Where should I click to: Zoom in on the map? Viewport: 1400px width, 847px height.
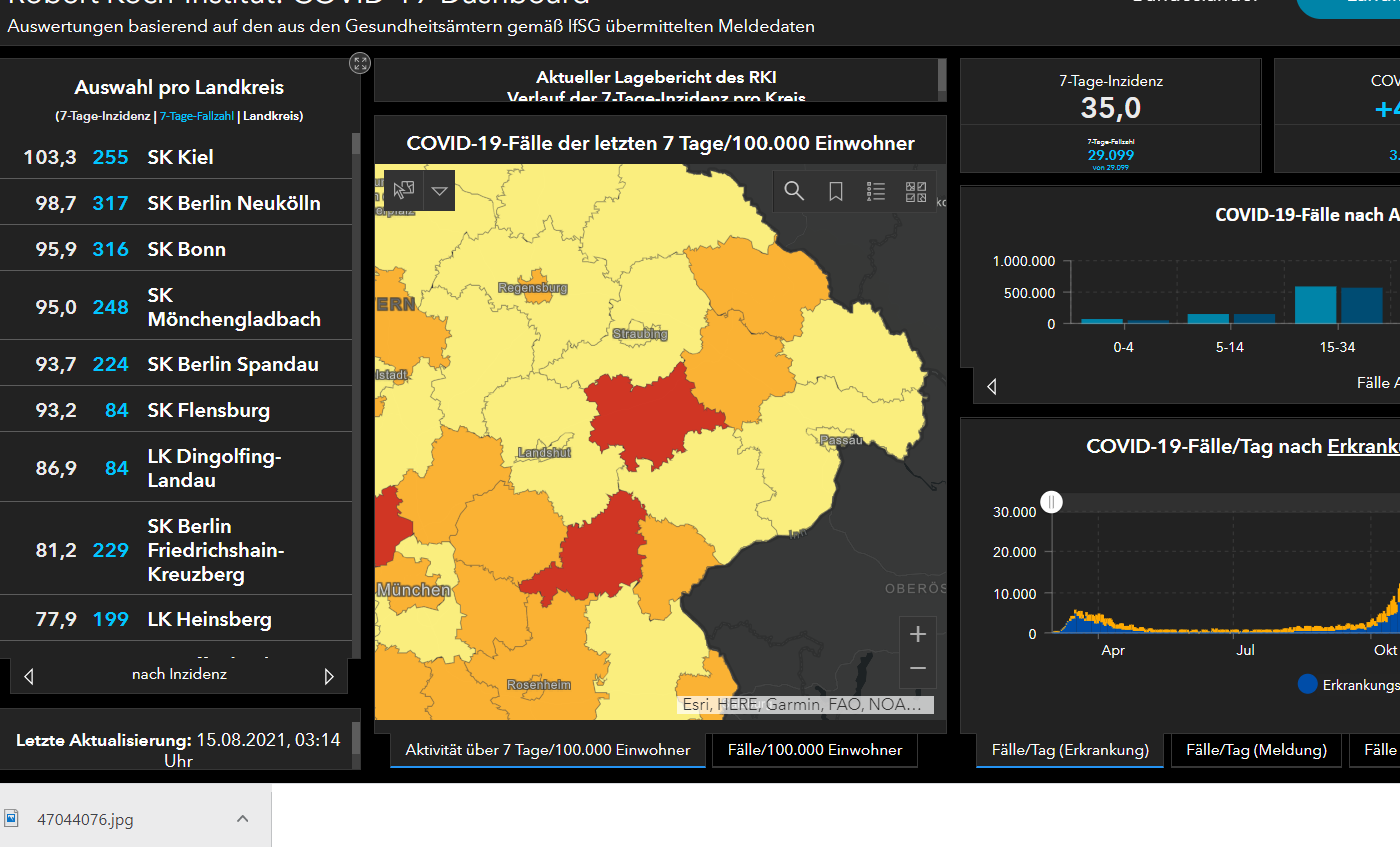pos(918,634)
